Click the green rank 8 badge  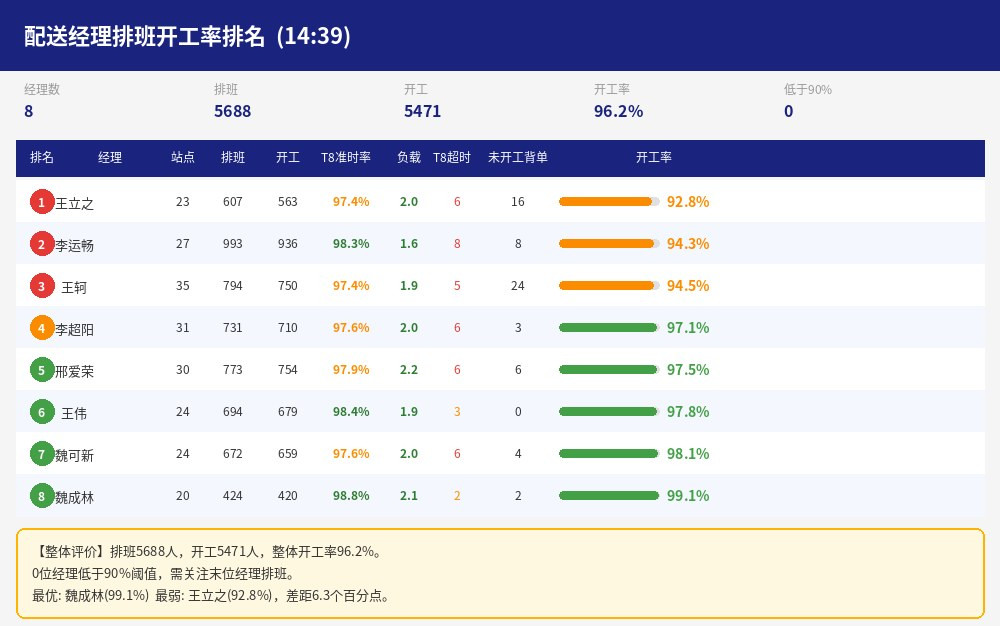[41, 497]
